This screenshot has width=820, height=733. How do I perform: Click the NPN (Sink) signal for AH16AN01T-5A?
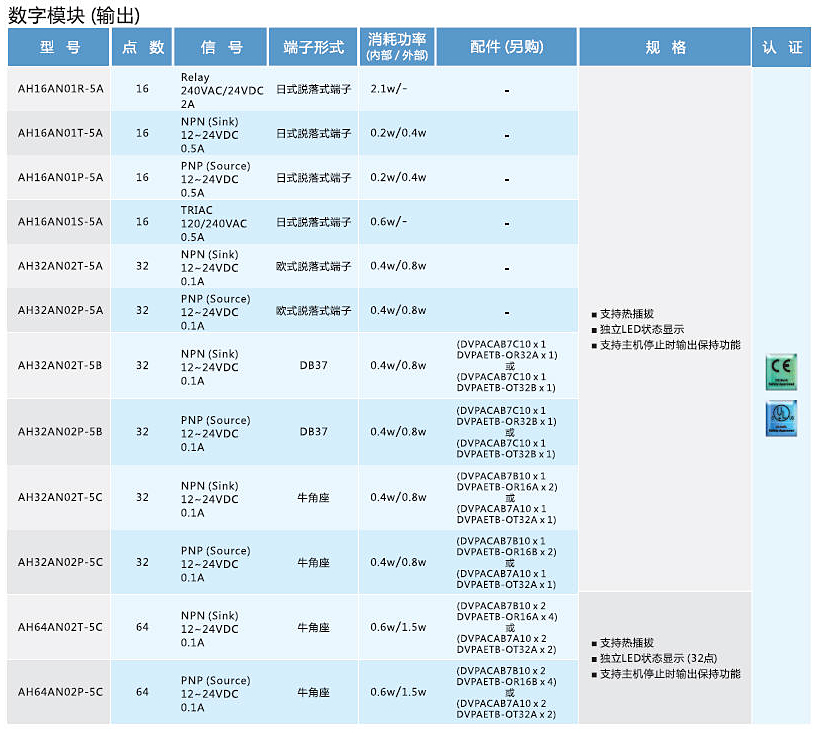[210, 135]
